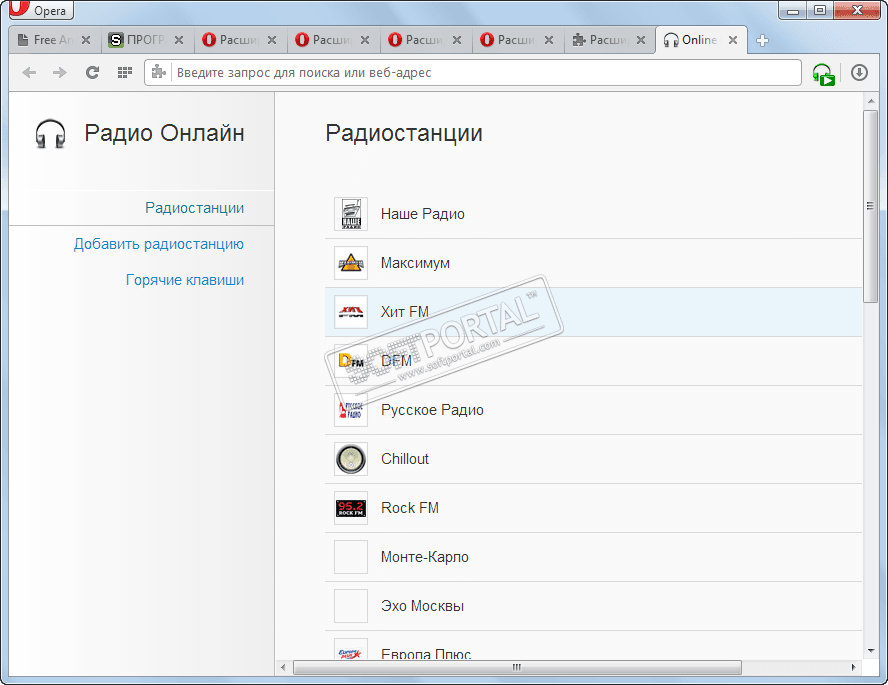Click the vertical scrollbar thumb
This screenshot has height=685, width=888.
pyautogui.click(x=870, y=207)
